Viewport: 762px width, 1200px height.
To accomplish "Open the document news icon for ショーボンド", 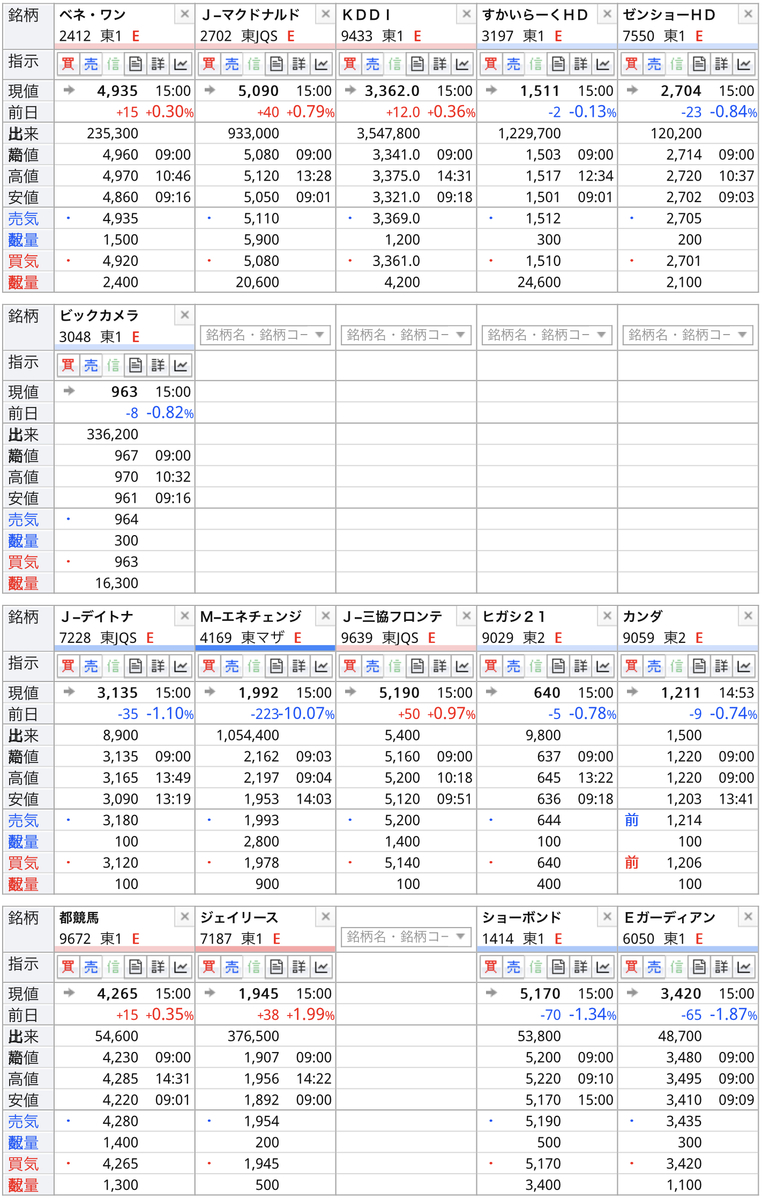I will pyautogui.click(x=558, y=967).
